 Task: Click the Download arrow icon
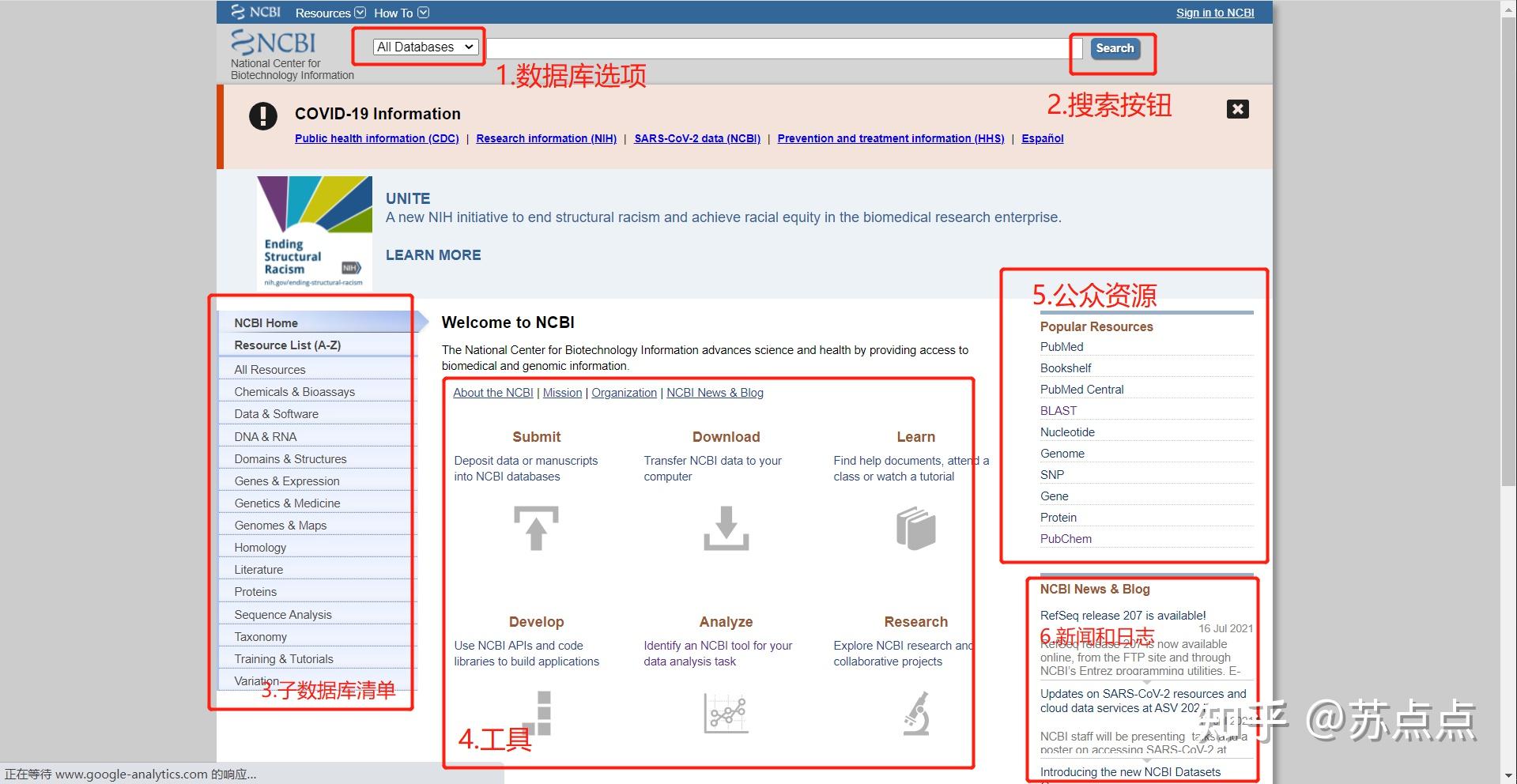pyautogui.click(x=726, y=528)
